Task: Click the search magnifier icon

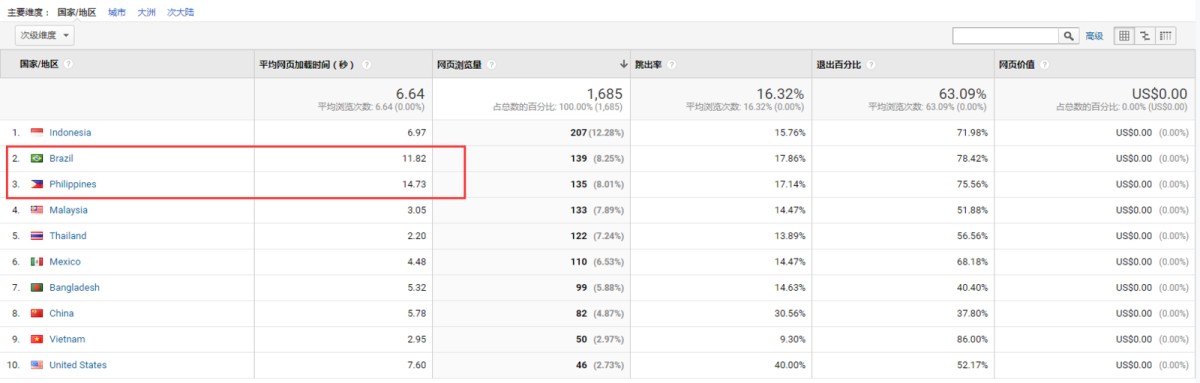Action: 1069,36
